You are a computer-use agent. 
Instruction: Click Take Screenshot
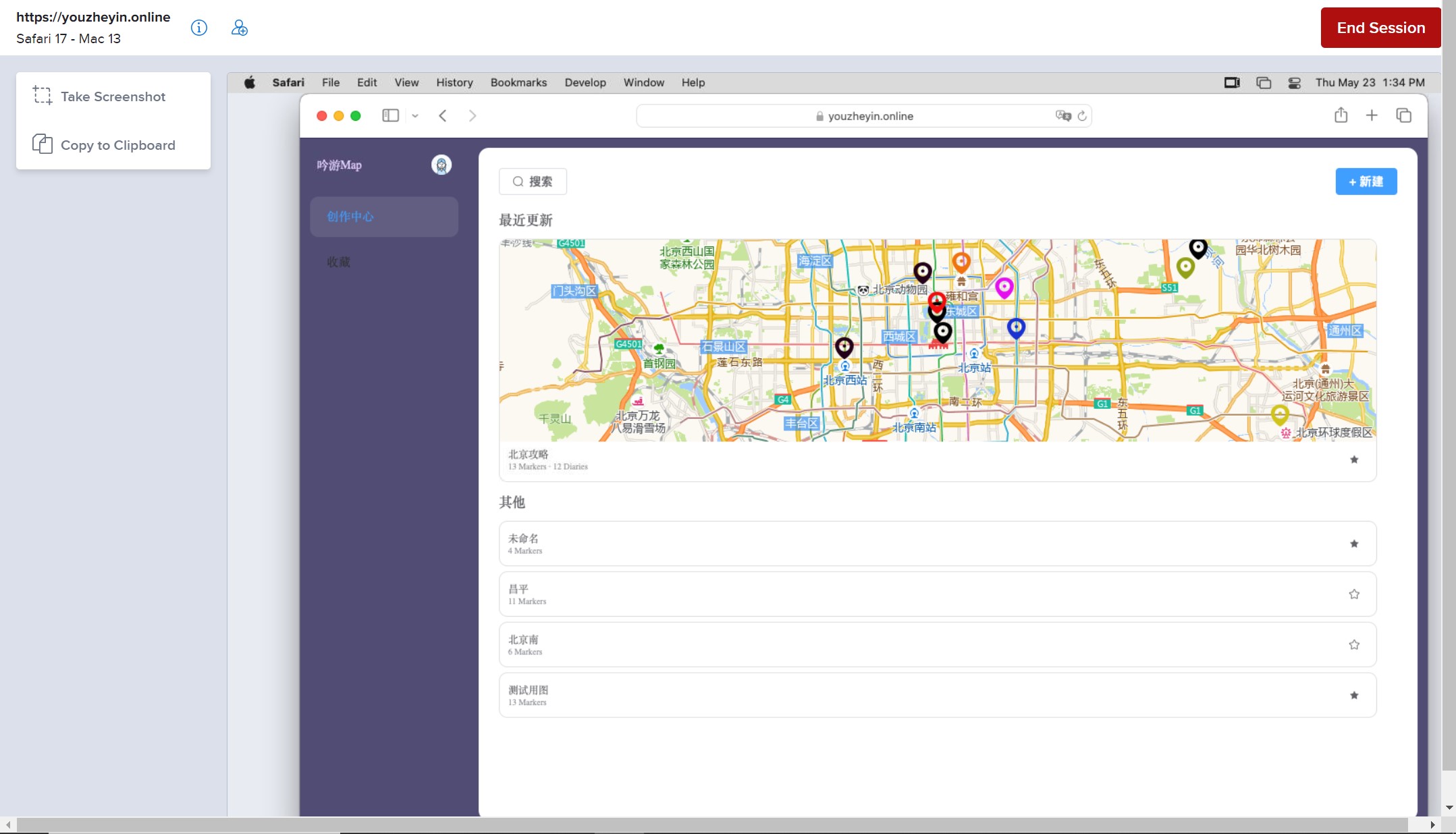113,96
